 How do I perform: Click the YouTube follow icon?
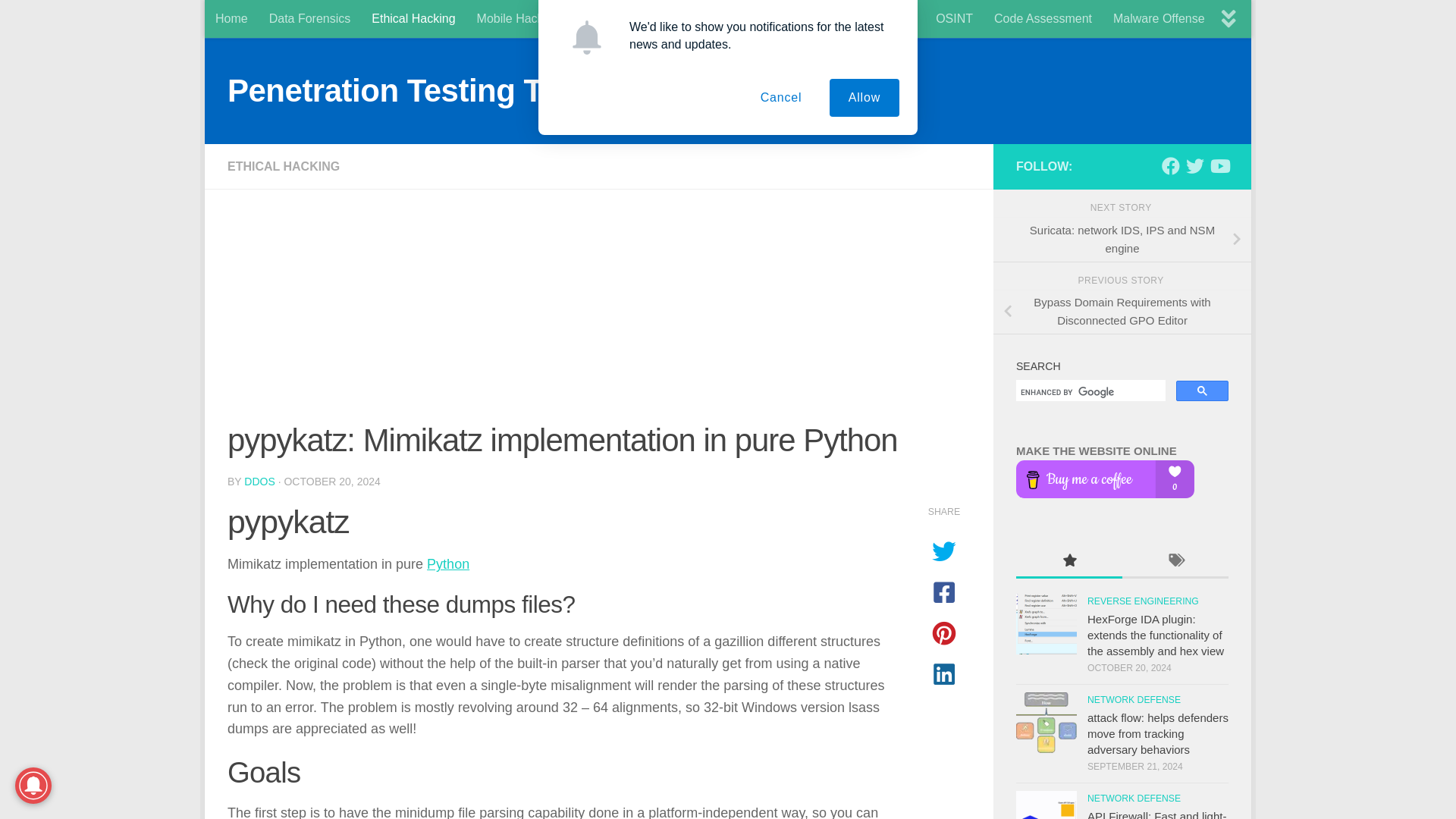tap(1220, 166)
